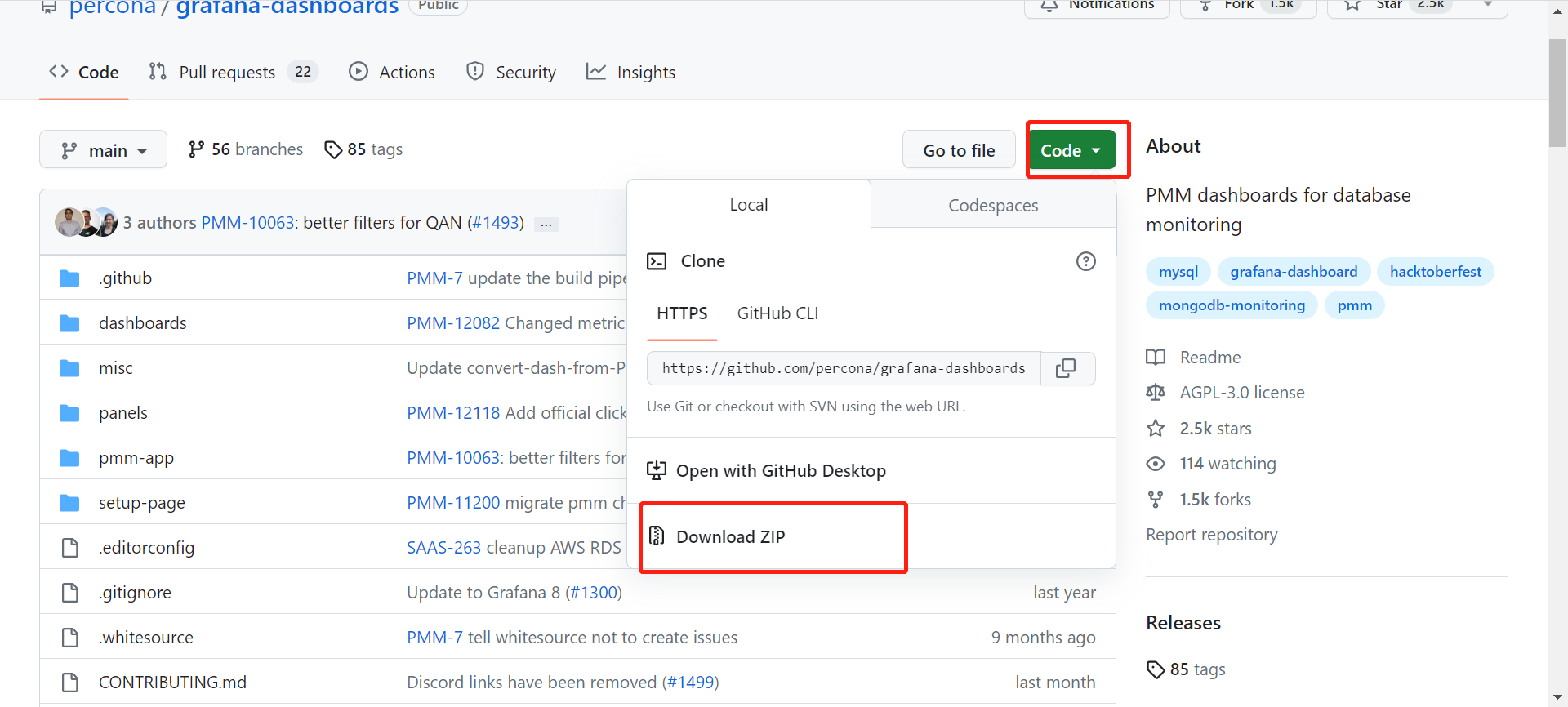Click the Go to file button
The width and height of the screenshot is (1568, 707).
959,150
